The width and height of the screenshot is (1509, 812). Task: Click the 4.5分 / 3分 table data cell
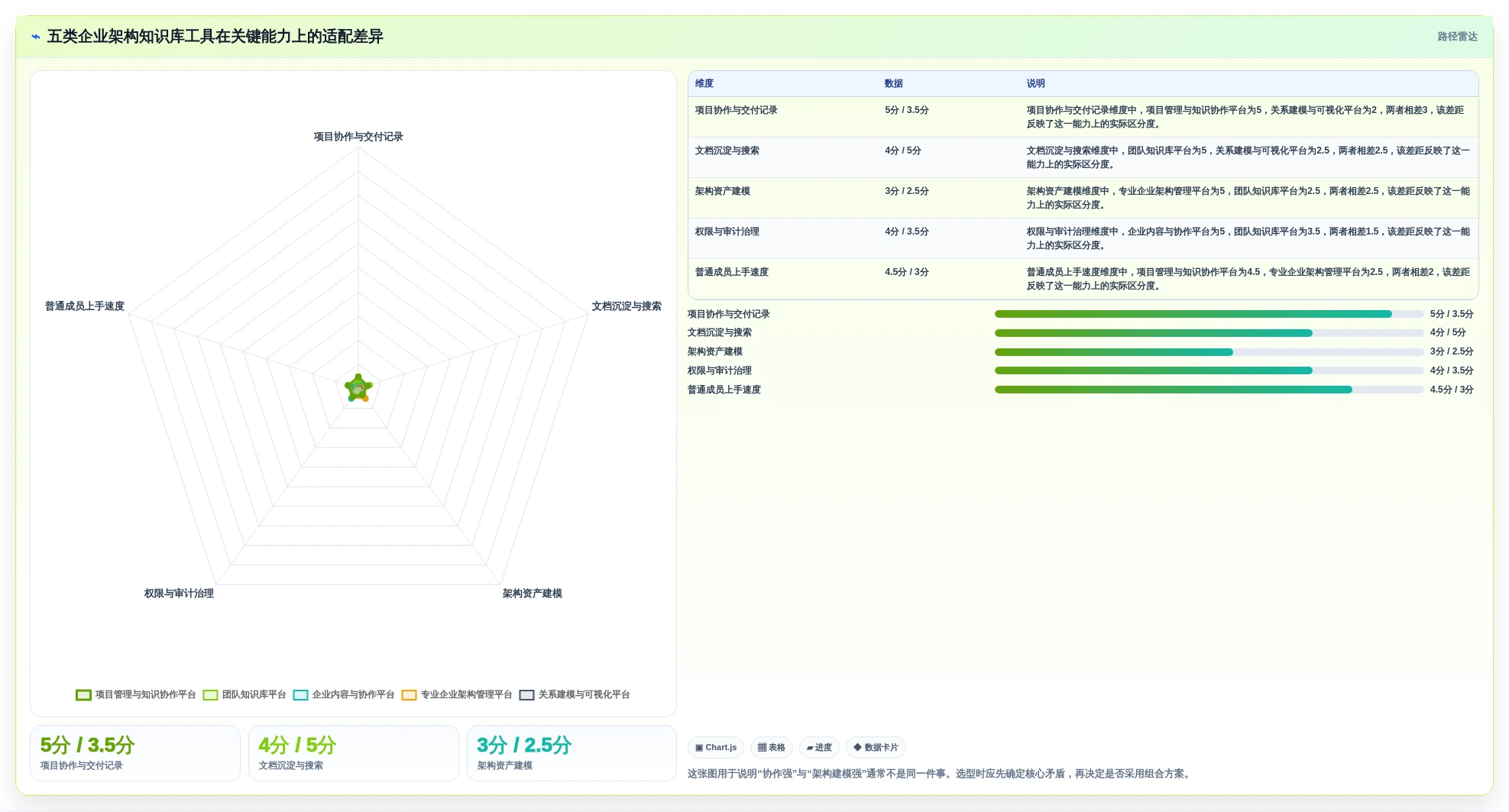tap(907, 273)
